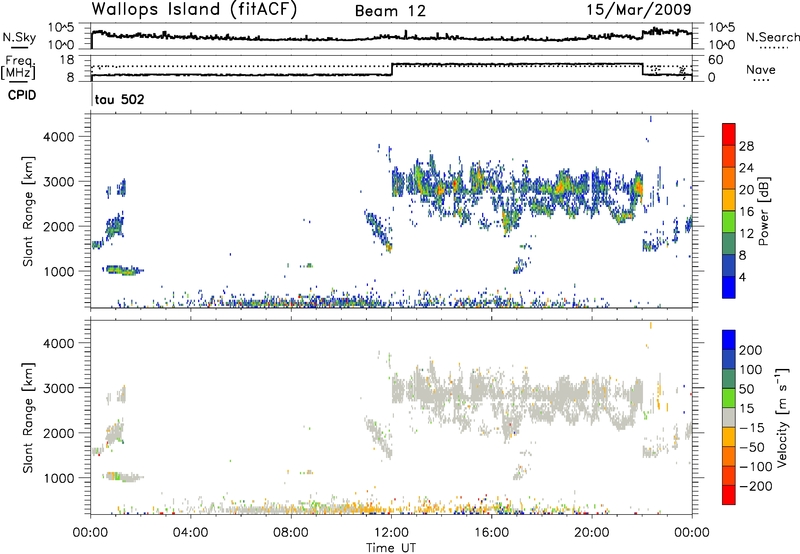
Task: Click the "Slant Range [km]" label of velocity panel
Action: click(x=28, y=417)
